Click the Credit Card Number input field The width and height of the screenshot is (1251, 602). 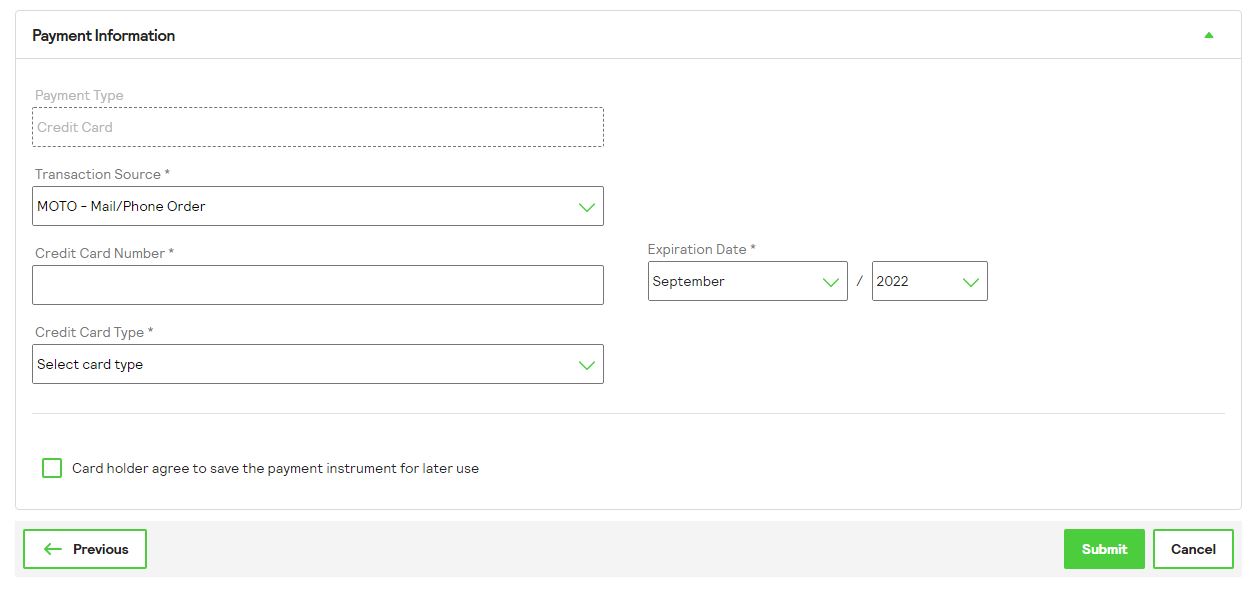coord(317,285)
